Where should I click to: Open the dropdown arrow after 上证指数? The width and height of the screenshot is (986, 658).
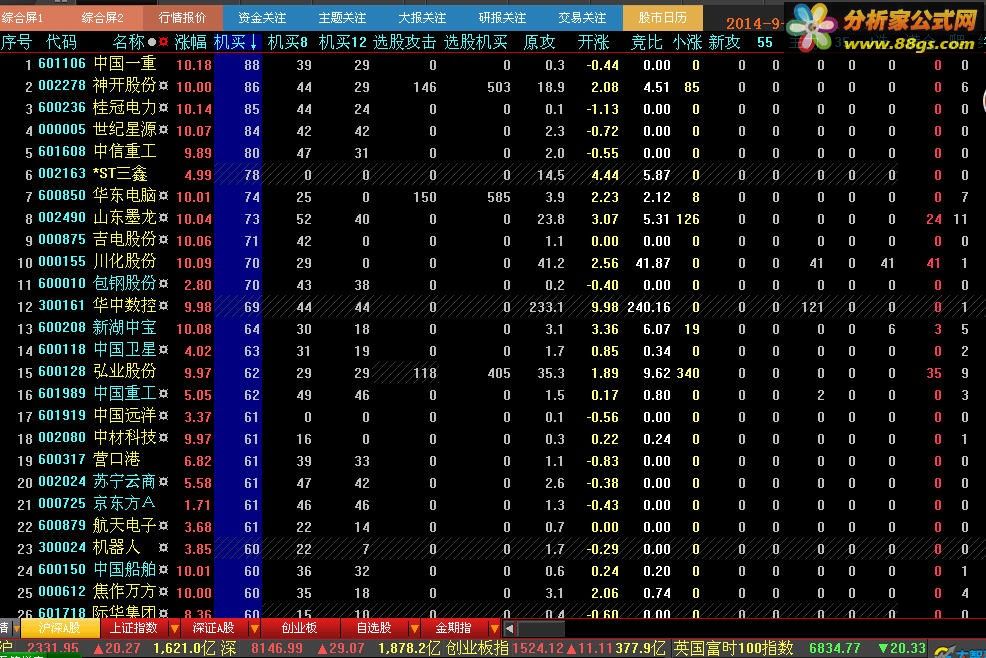(174, 628)
